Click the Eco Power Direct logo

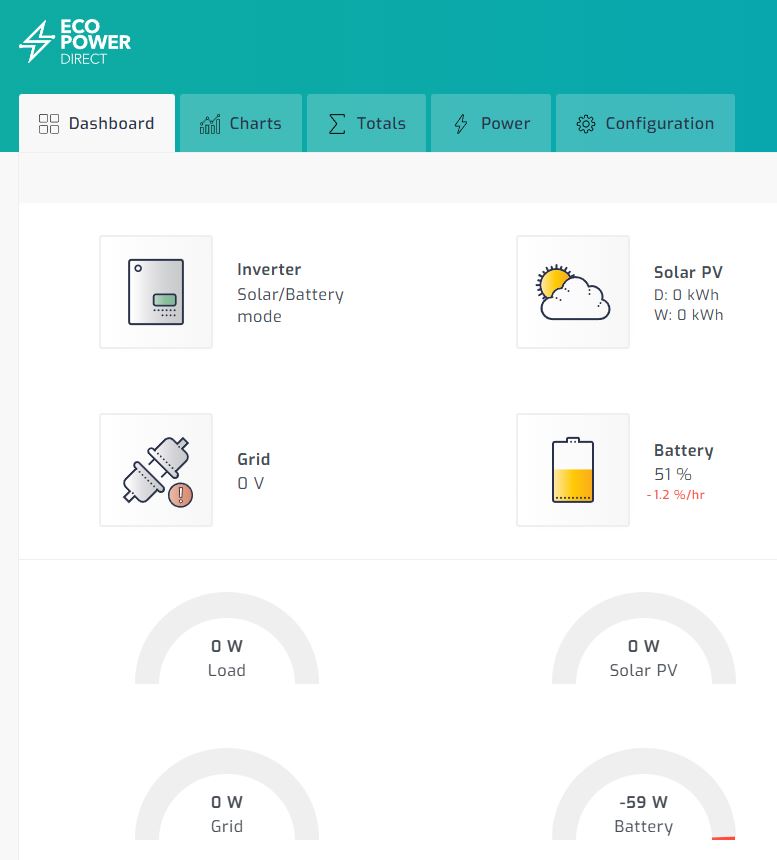tap(75, 41)
